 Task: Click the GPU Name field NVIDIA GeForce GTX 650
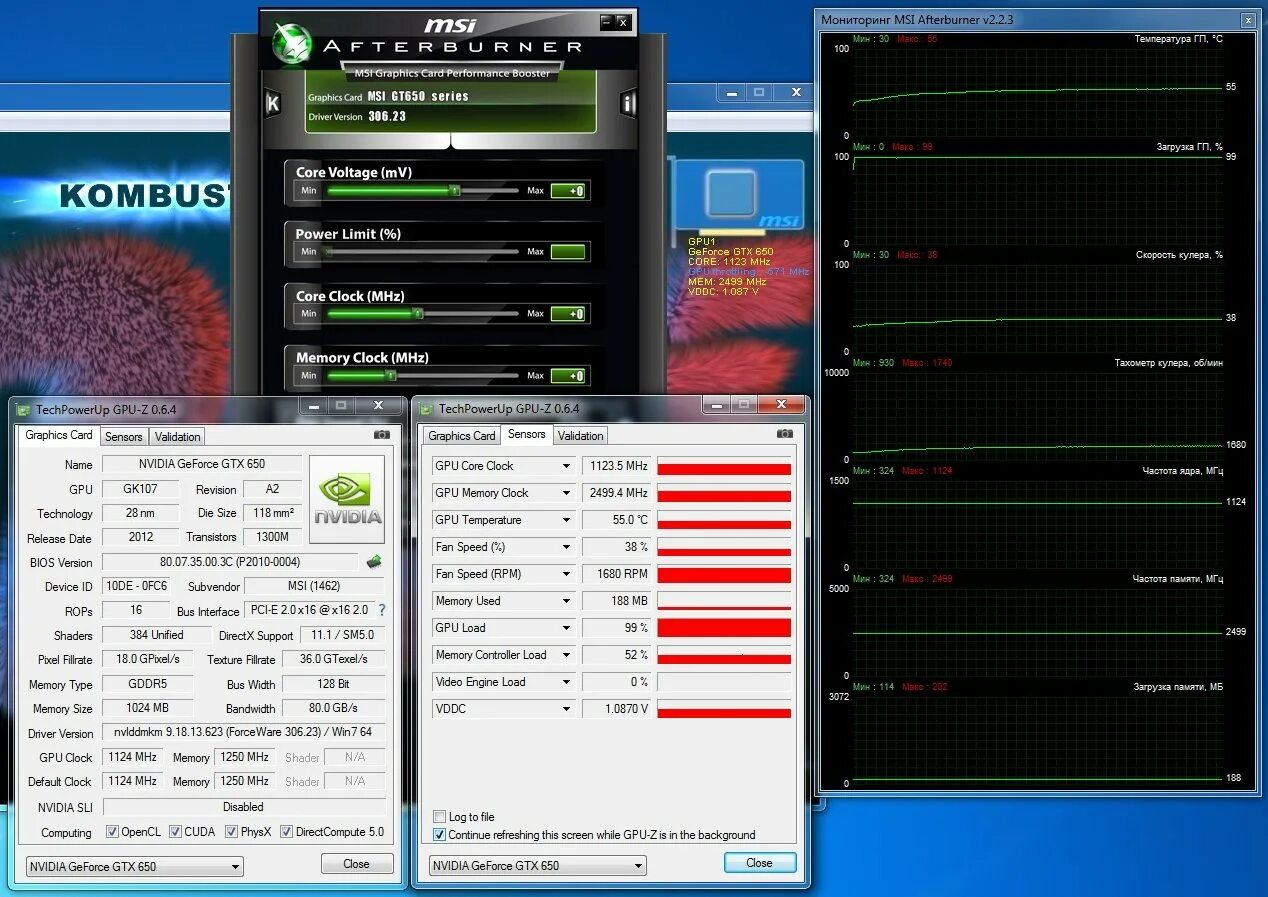[x=202, y=464]
